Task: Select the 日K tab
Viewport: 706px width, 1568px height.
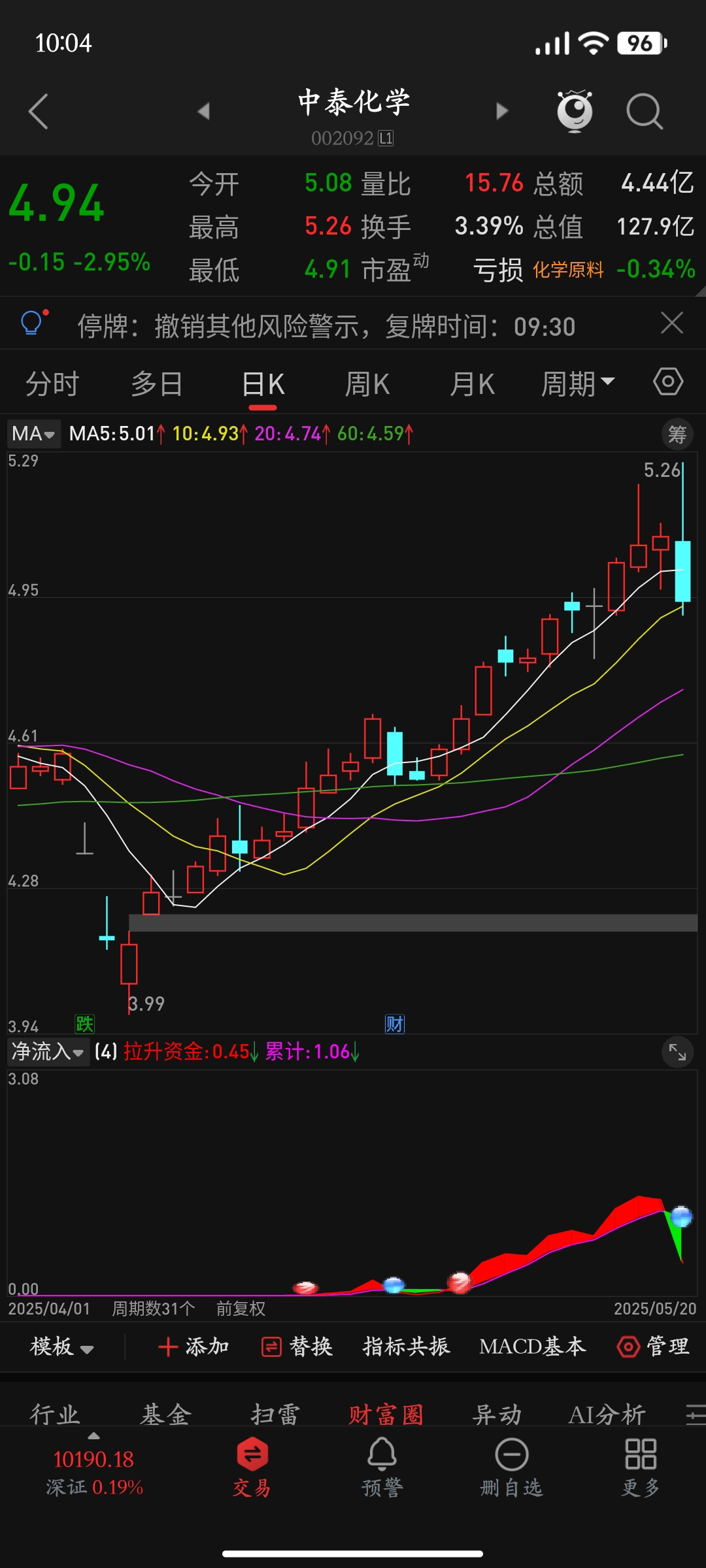Action: click(x=263, y=384)
